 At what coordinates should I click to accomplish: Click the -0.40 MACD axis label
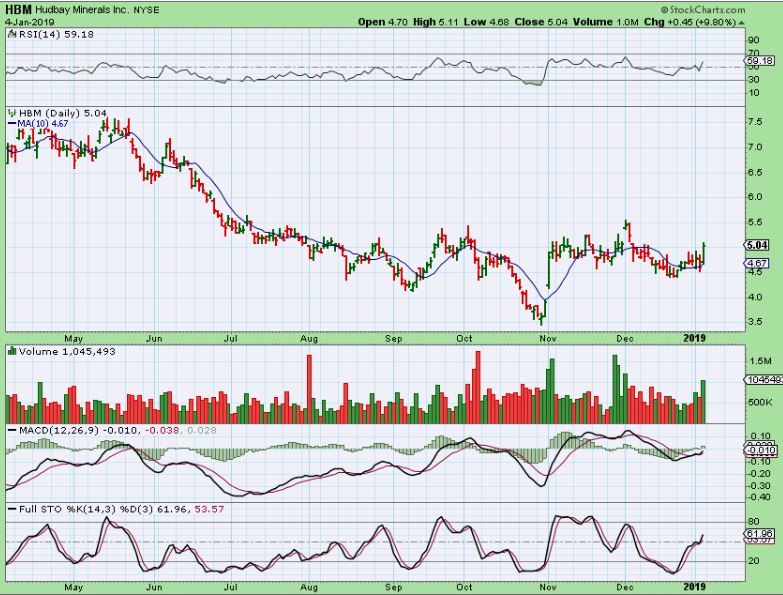pyautogui.click(x=761, y=497)
